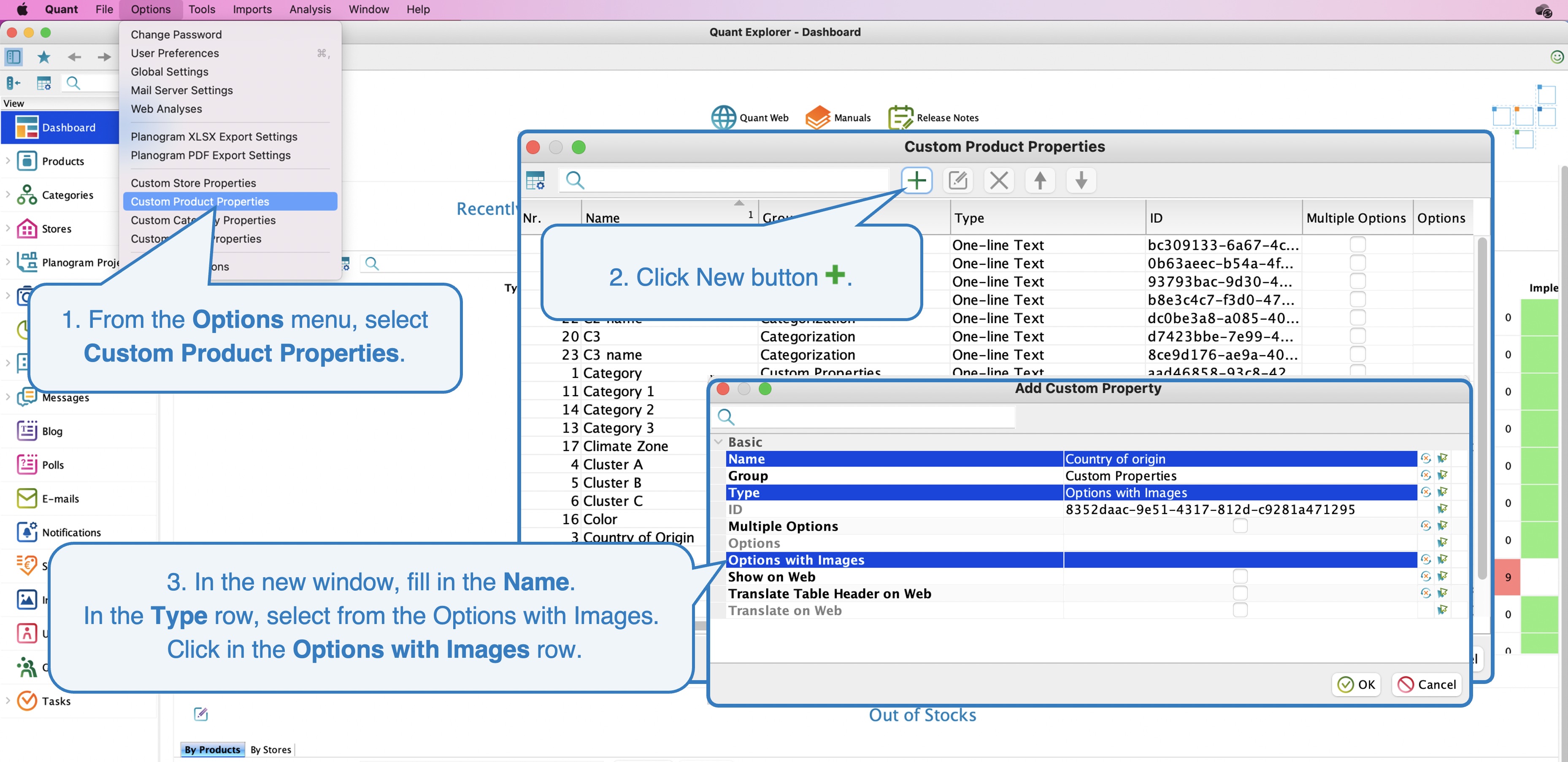Check Multiple Options for row ID bc309133-6a67
Screen dimensions: 1568x762
click(1357, 245)
